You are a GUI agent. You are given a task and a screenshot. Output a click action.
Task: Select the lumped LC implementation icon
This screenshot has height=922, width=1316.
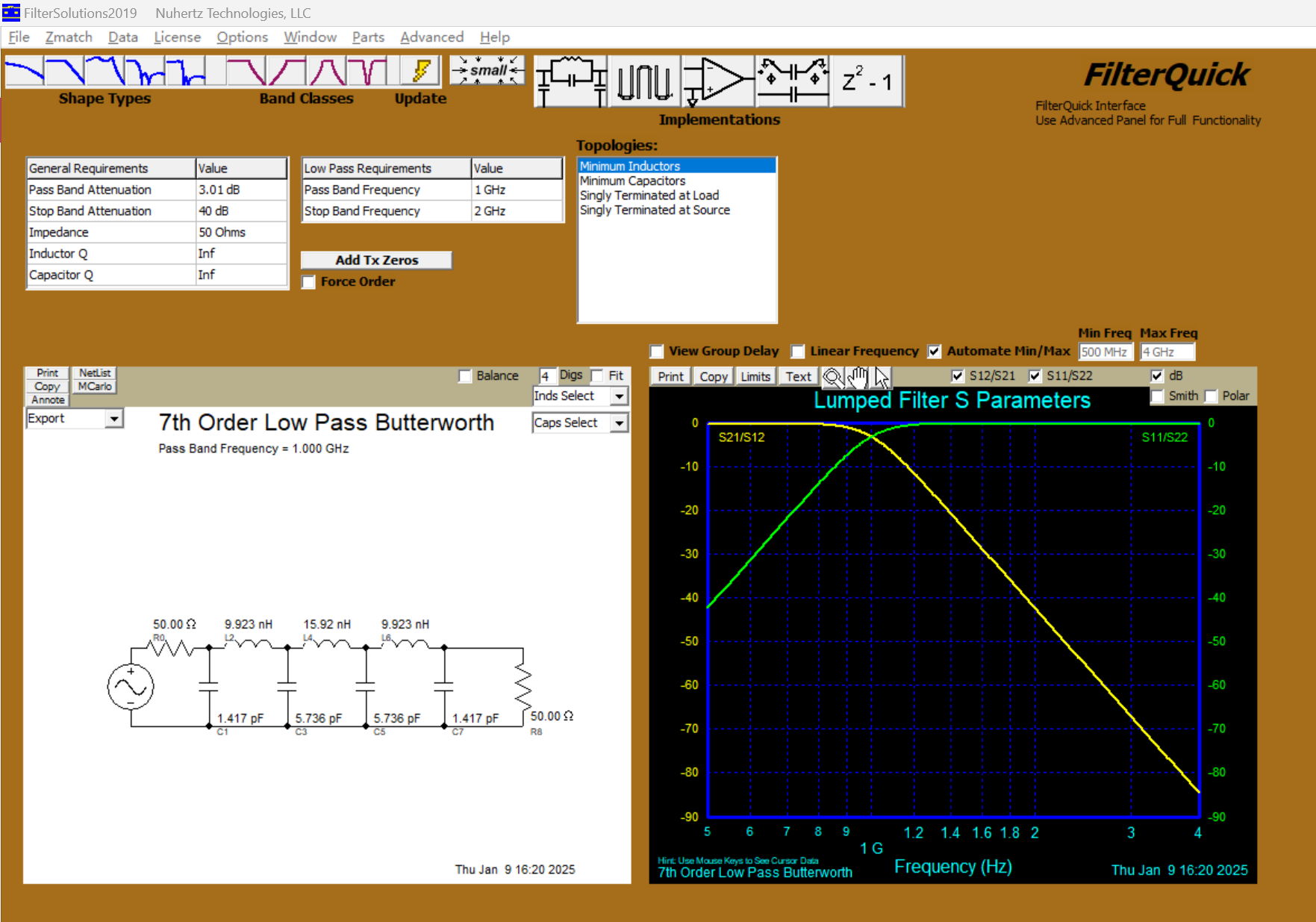coord(571,81)
